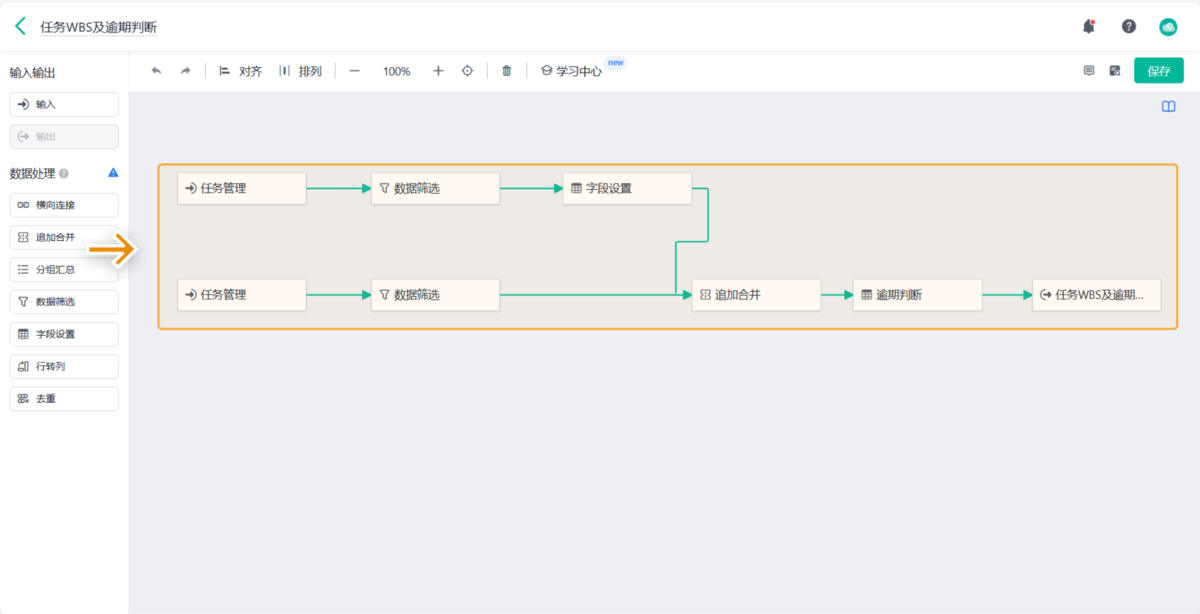Delete selected node with trash icon
Viewport: 1200px width, 614px height.
coord(507,71)
